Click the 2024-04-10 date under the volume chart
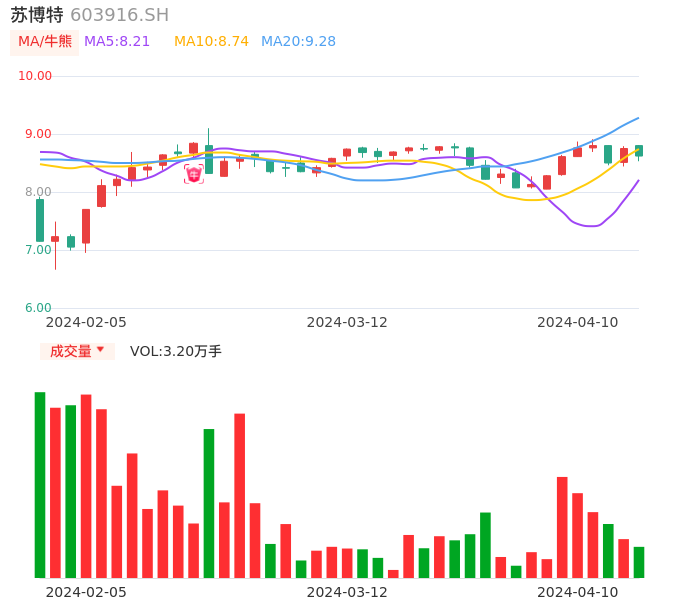Screen dimensions: 686x606 point(577,592)
